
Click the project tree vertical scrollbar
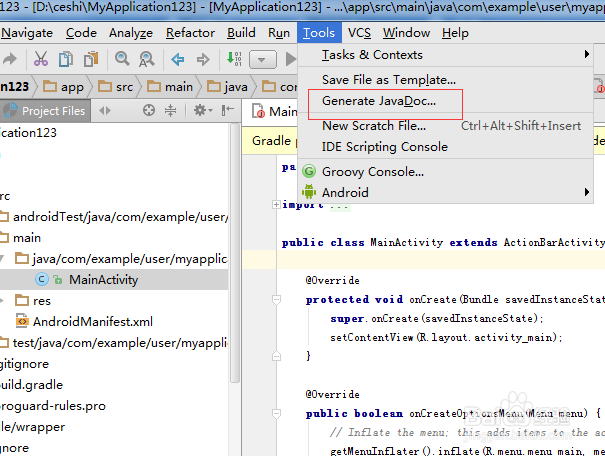[x=235, y=253]
